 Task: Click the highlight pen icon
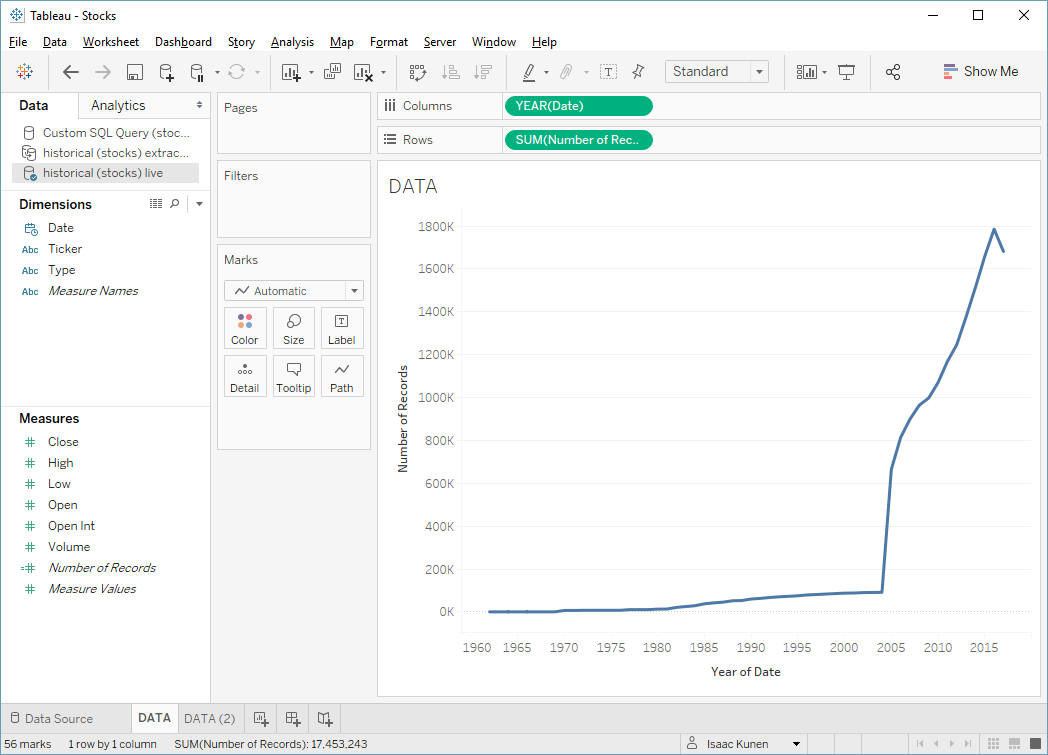[529, 72]
